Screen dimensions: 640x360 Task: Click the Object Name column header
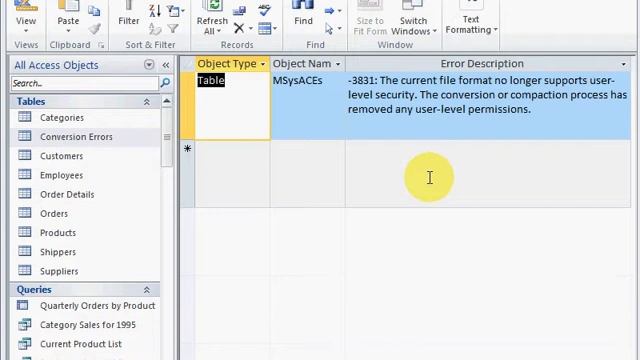click(302, 64)
